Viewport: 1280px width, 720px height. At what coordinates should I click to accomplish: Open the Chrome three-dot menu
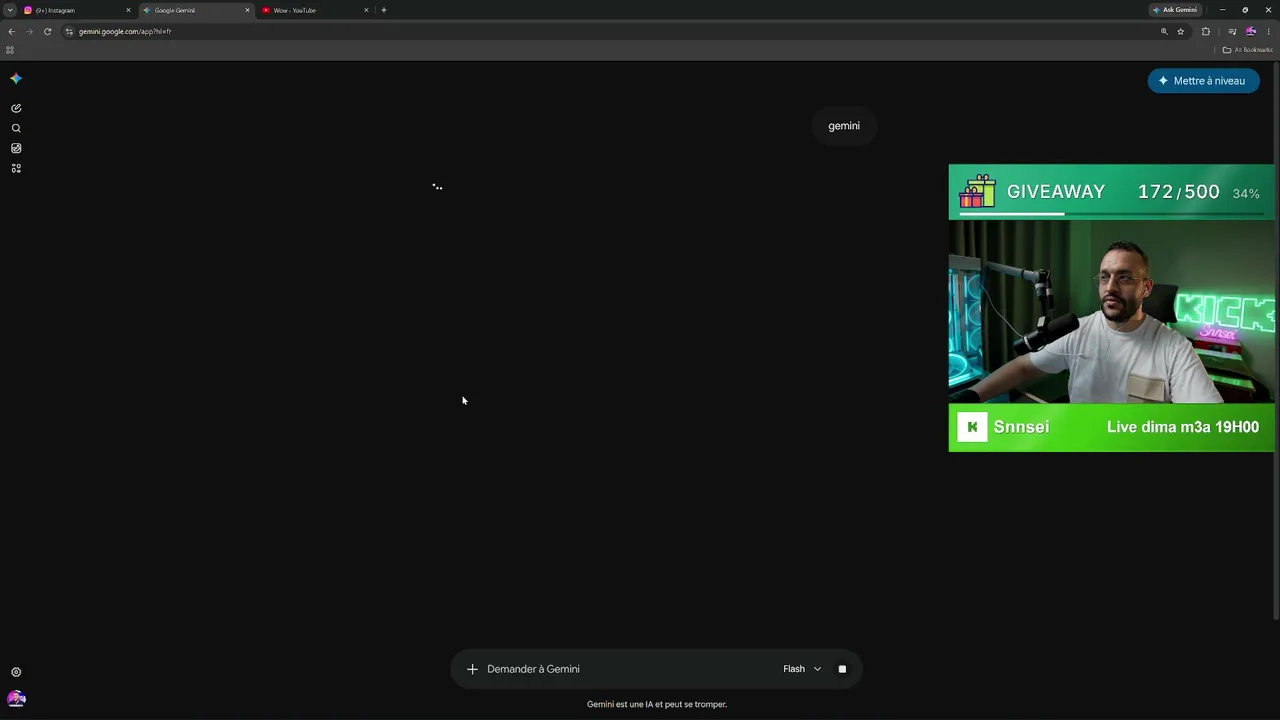coord(1268,31)
